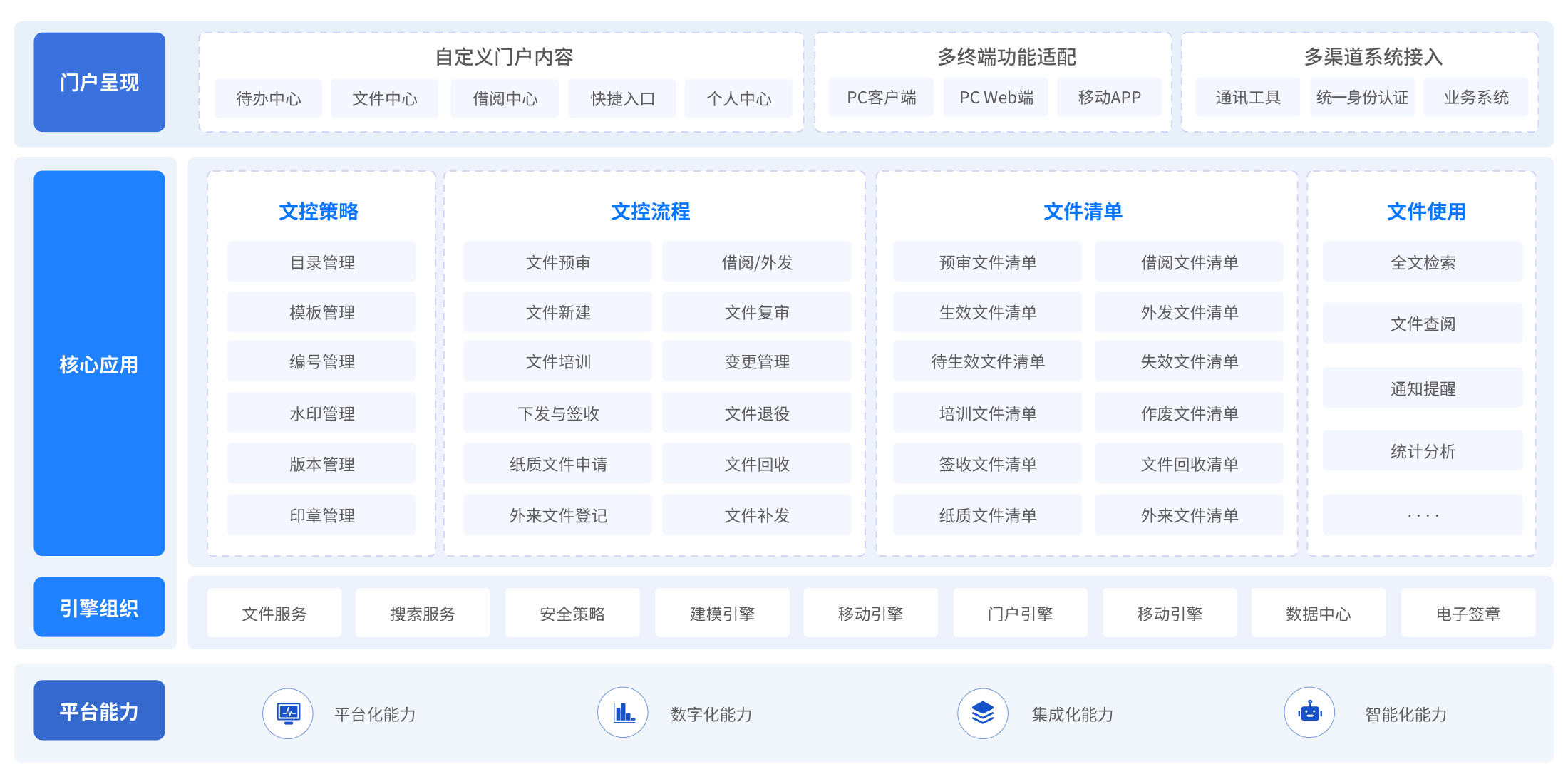Click 全文检索 under 文件使用
This screenshot has height=784, width=1568.
pos(1423,262)
